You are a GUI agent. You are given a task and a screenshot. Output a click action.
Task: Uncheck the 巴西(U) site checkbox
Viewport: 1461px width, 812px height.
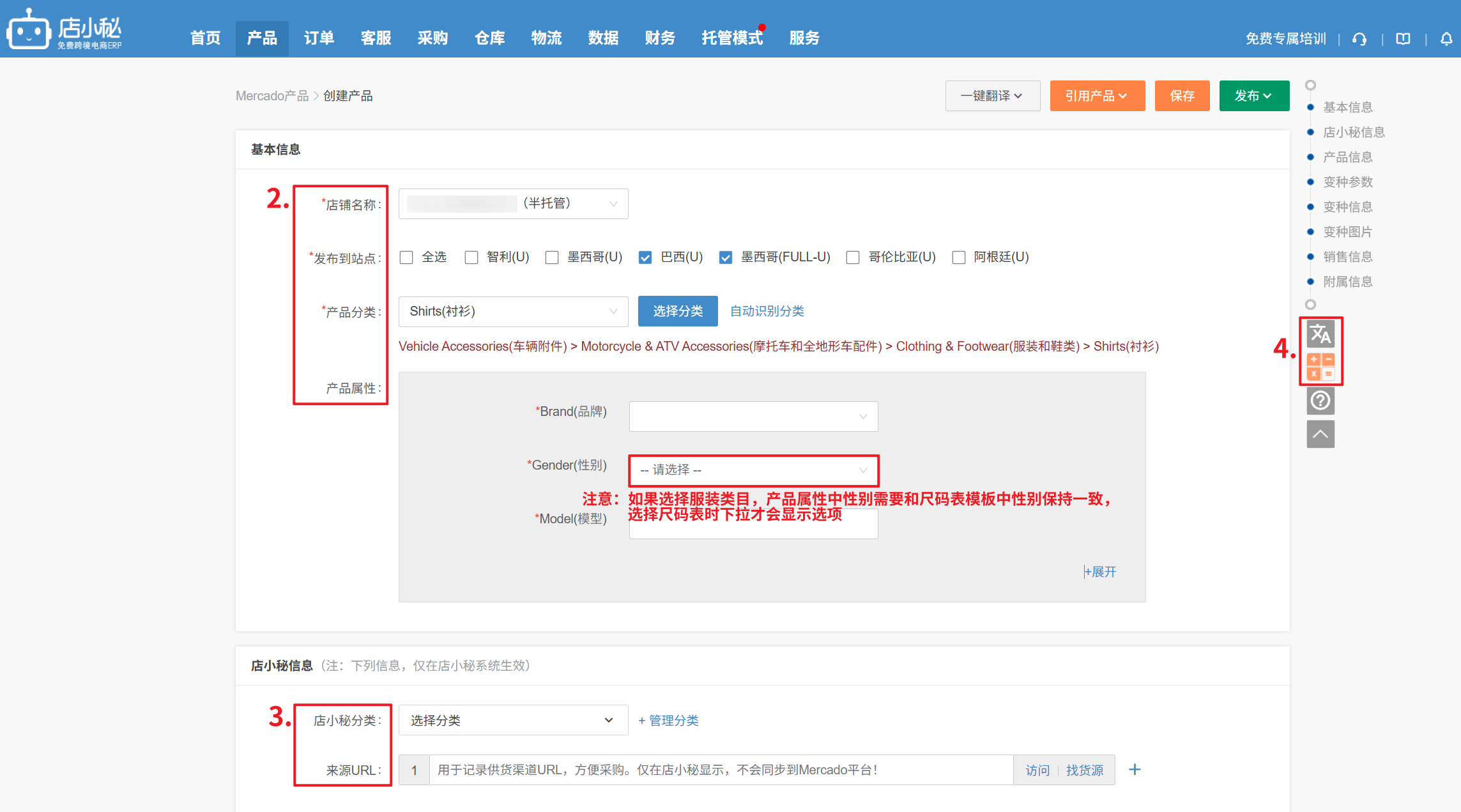click(x=645, y=257)
